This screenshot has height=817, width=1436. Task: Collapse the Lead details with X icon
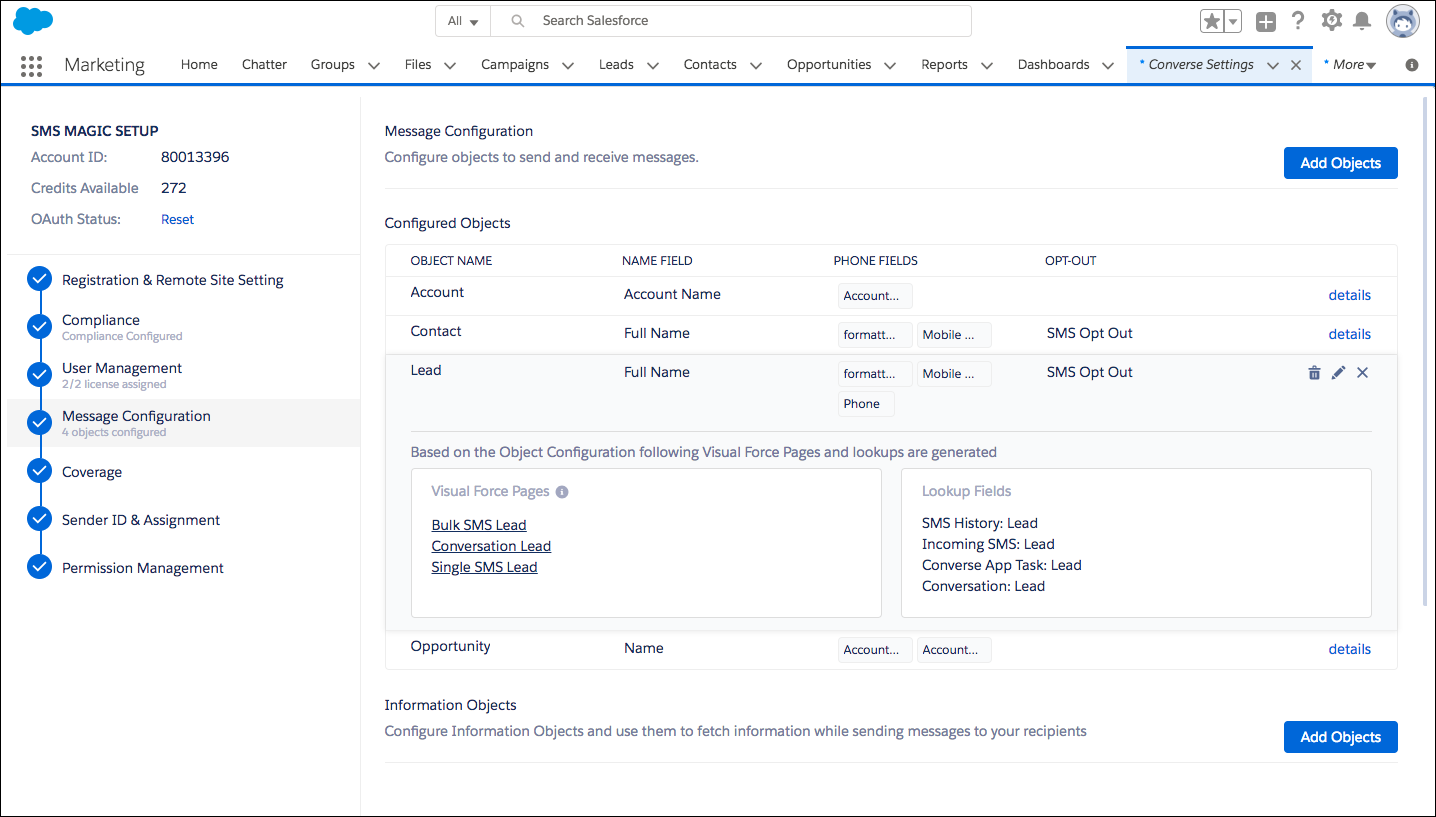point(1362,373)
